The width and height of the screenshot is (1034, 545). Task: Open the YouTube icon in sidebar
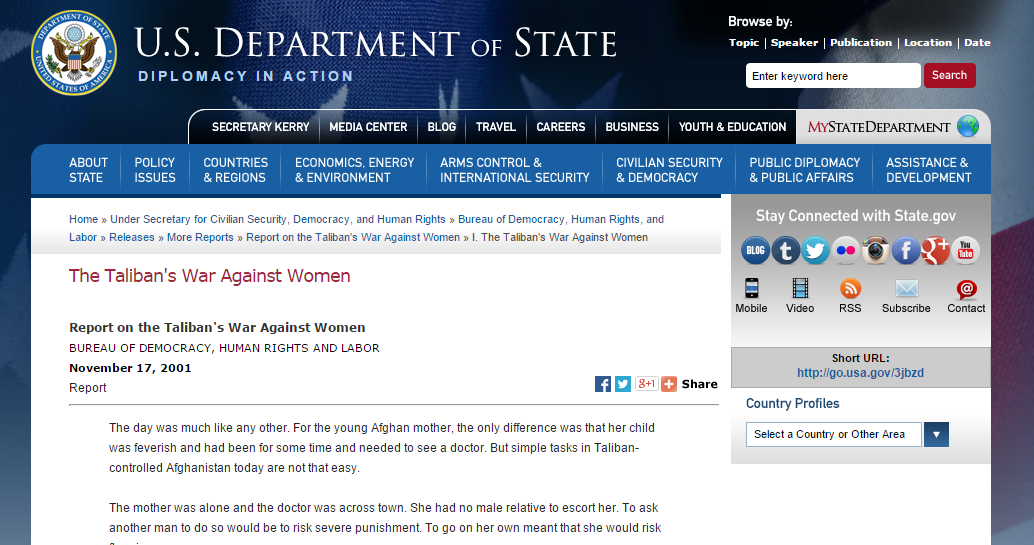click(x=965, y=250)
